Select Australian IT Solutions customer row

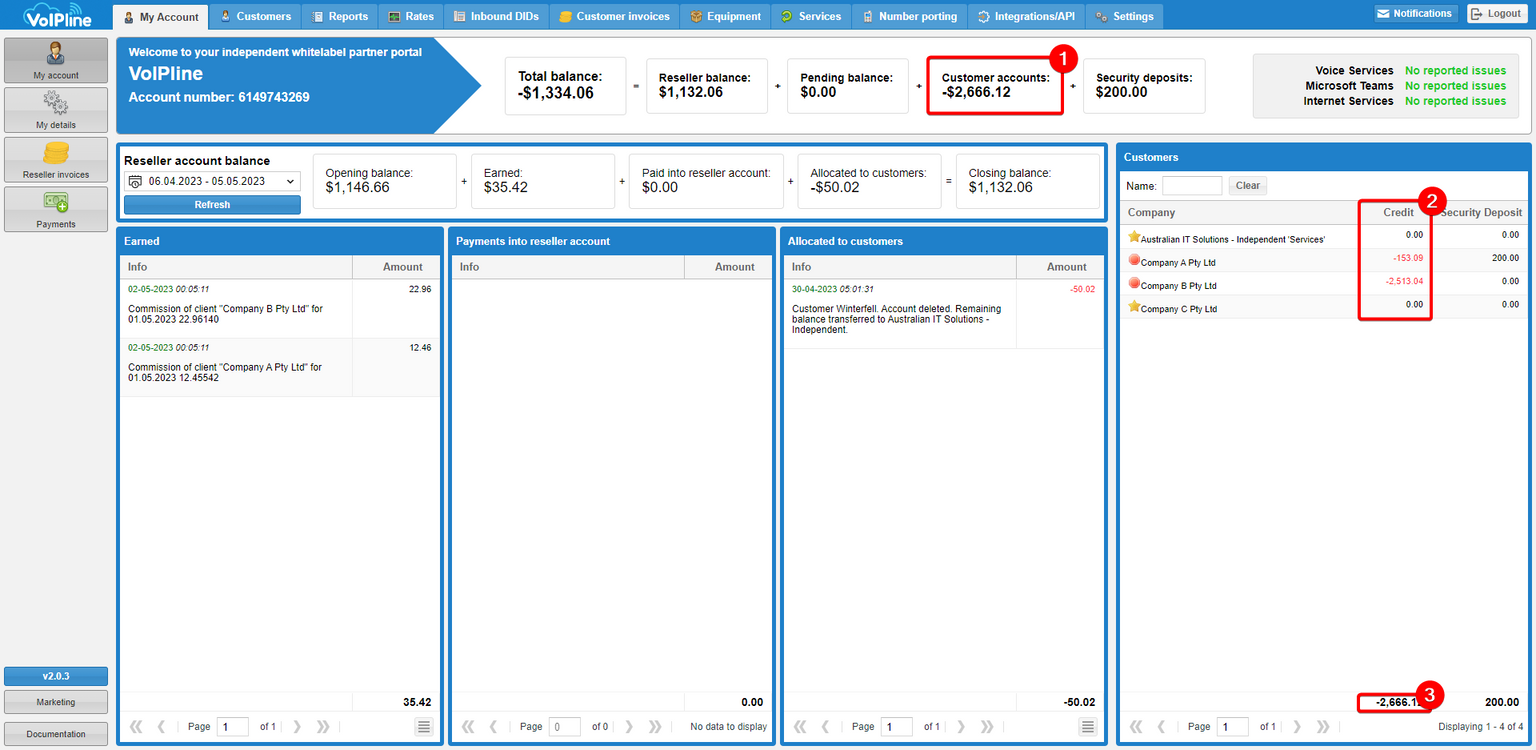click(x=1324, y=237)
